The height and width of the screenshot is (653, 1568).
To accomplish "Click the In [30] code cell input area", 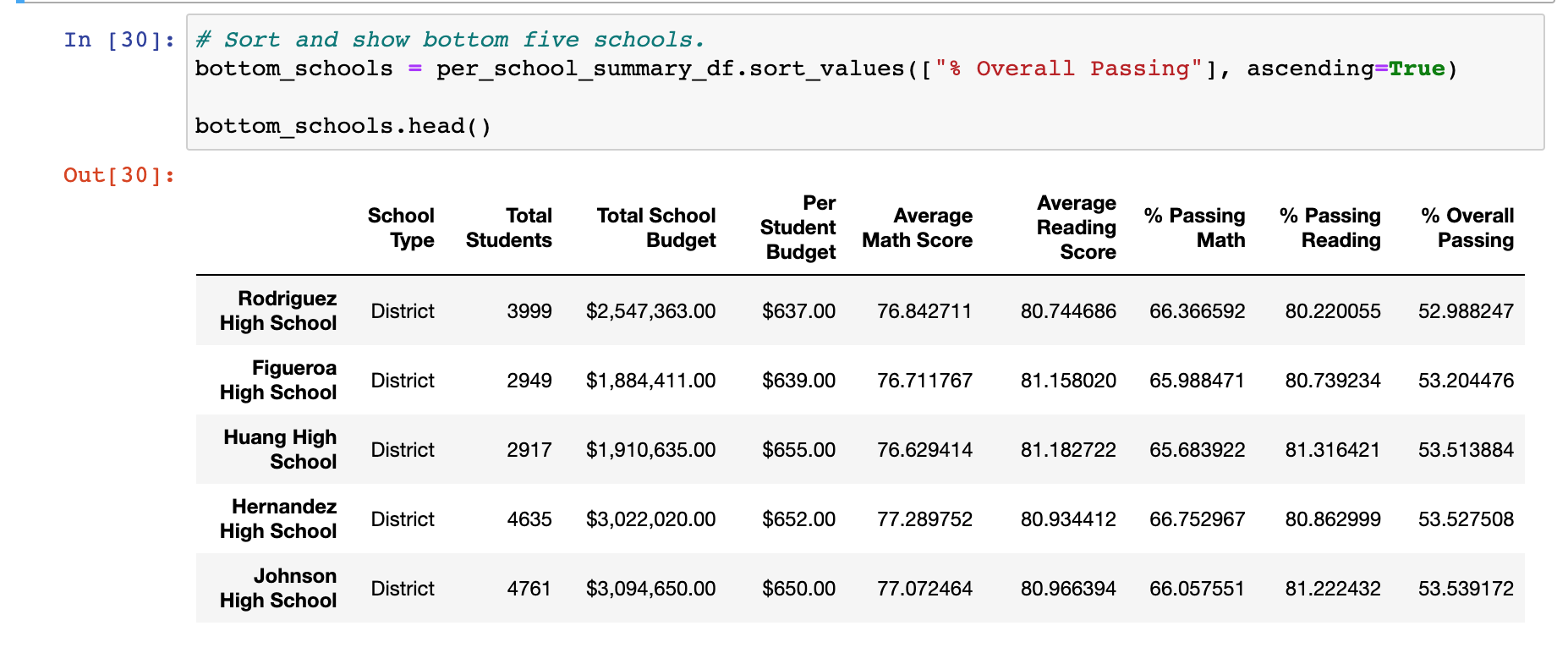I will click(x=865, y=82).
